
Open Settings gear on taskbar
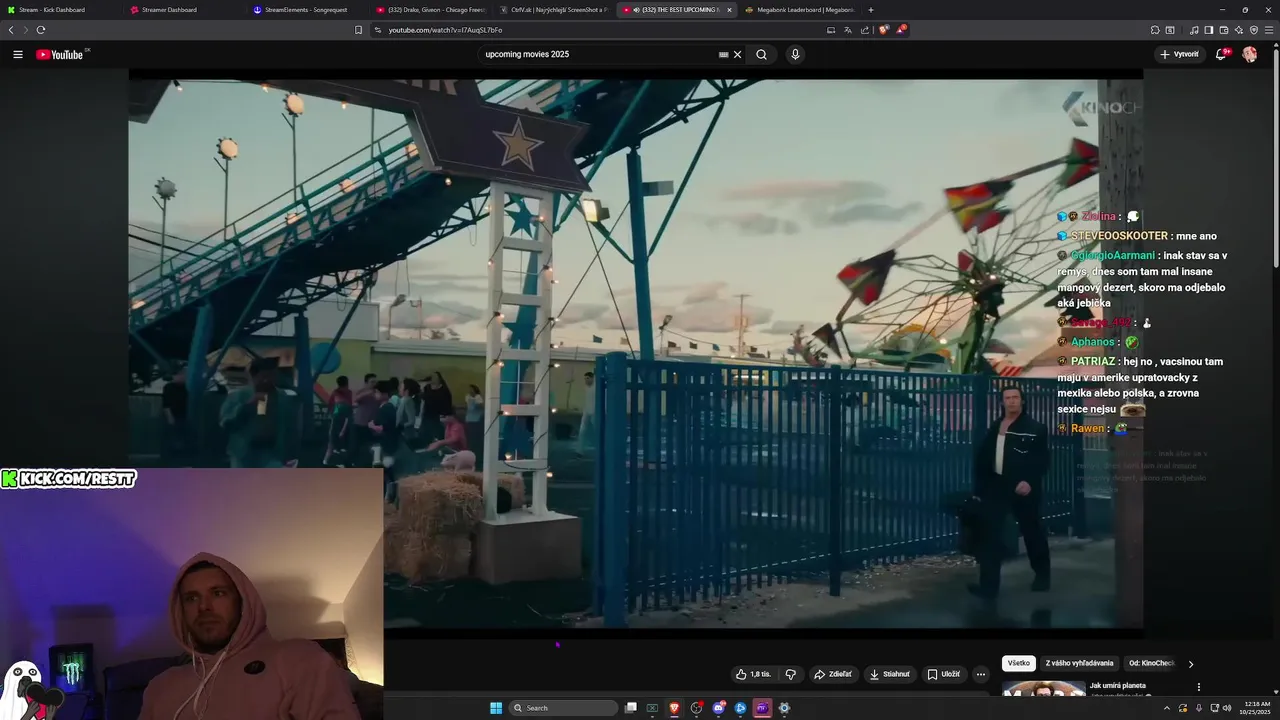coord(784,708)
